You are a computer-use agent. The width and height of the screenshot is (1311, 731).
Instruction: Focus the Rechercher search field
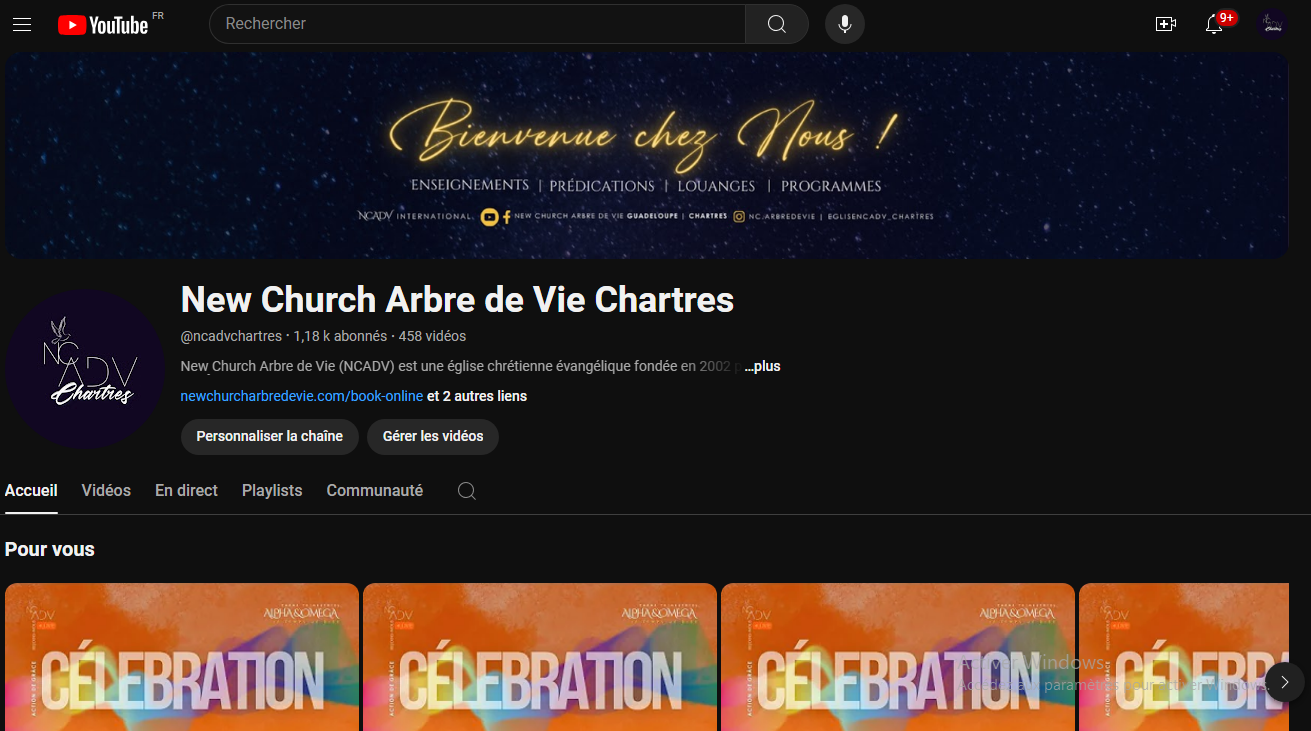pyautogui.click(x=478, y=24)
